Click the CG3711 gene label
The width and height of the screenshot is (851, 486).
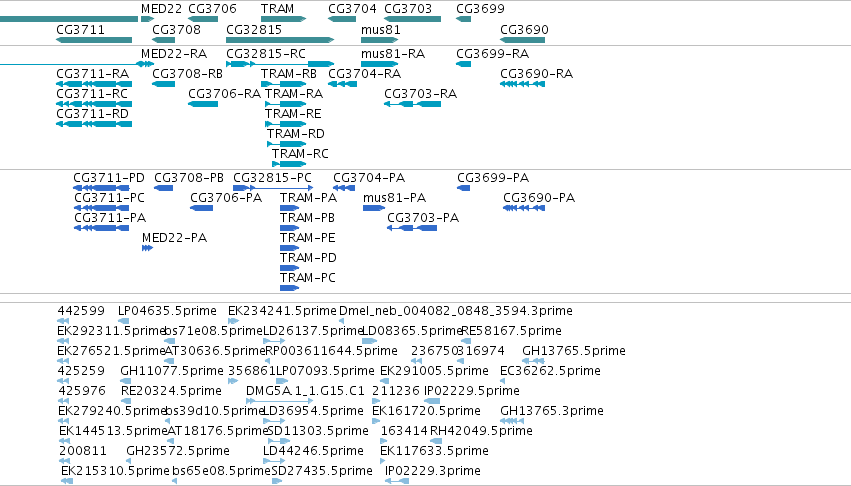click(x=80, y=30)
